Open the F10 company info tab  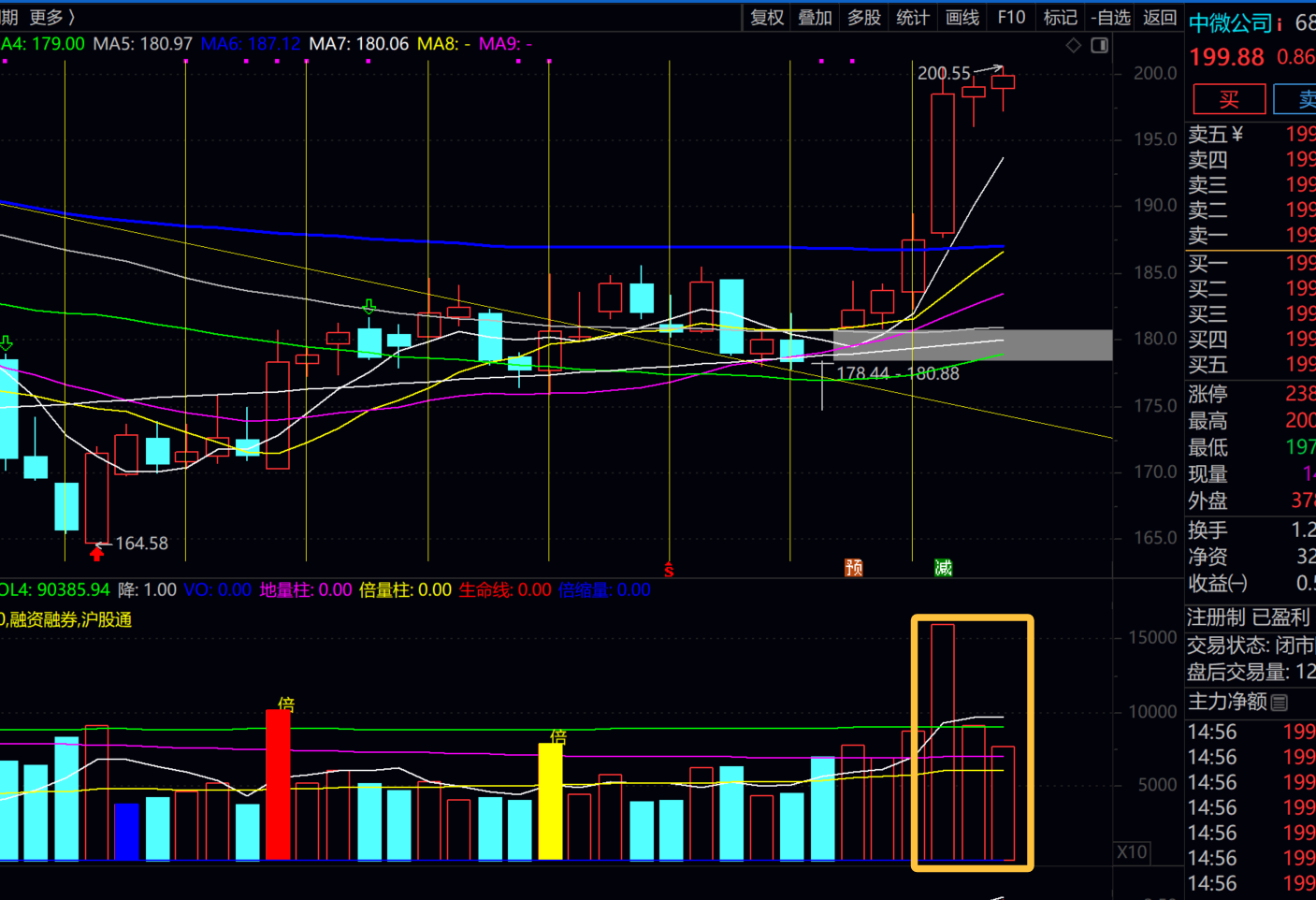click(1011, 17)
